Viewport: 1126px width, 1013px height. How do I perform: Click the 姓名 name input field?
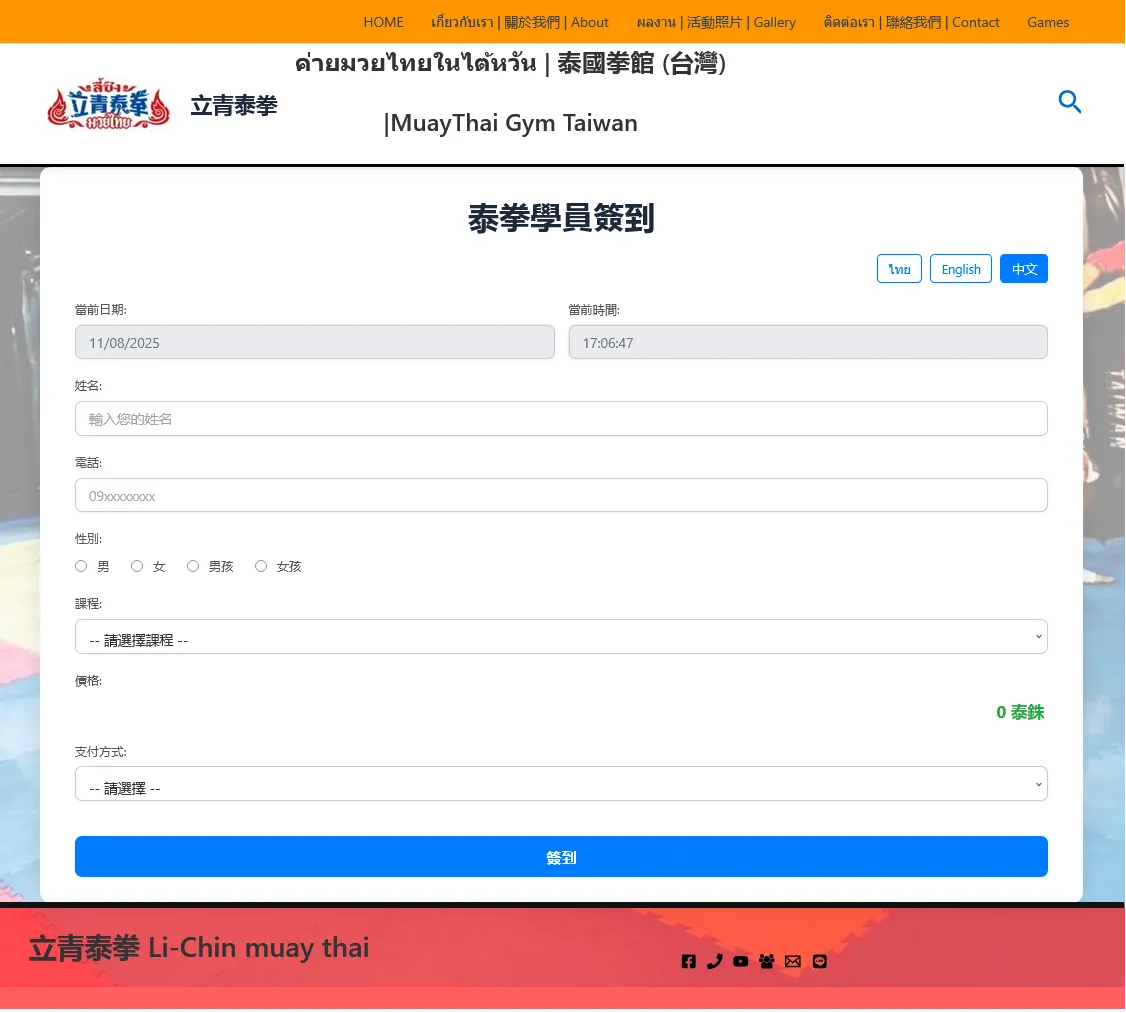561,419
